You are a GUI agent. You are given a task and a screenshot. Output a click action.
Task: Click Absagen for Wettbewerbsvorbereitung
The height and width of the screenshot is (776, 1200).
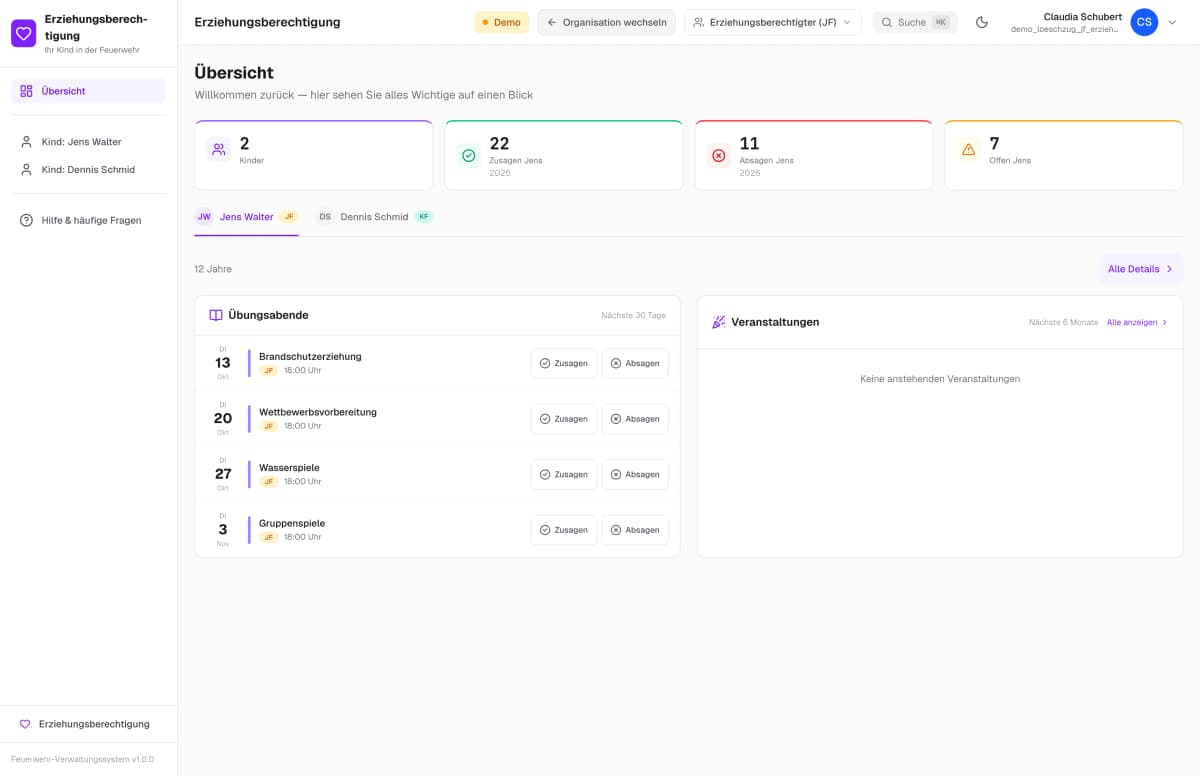[x=635, y=419]
